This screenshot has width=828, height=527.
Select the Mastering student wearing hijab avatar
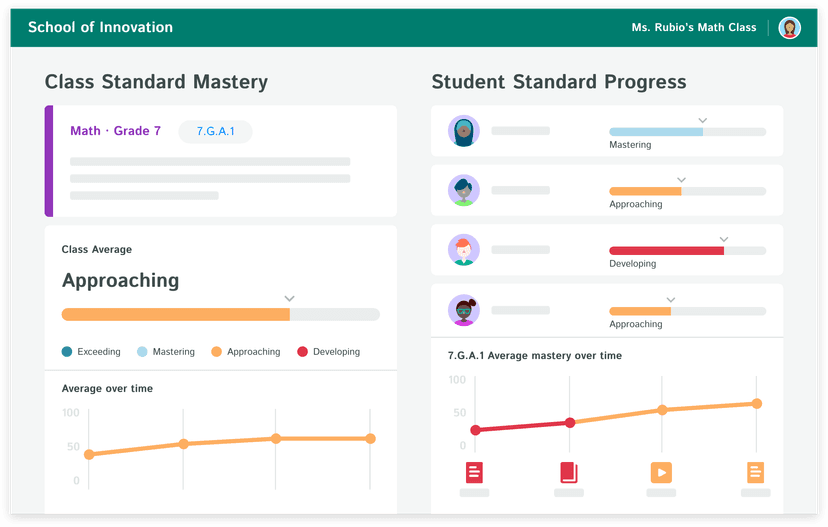464,131
